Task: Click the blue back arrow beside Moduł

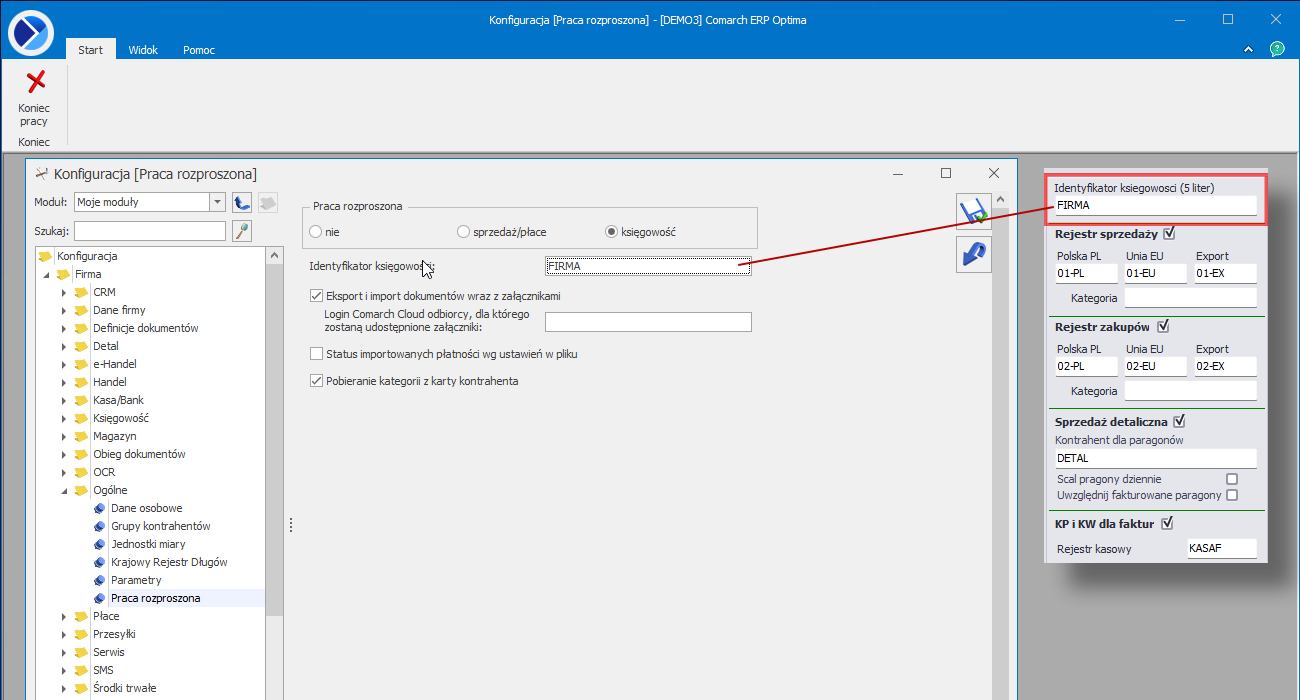Action: point(241,202)
